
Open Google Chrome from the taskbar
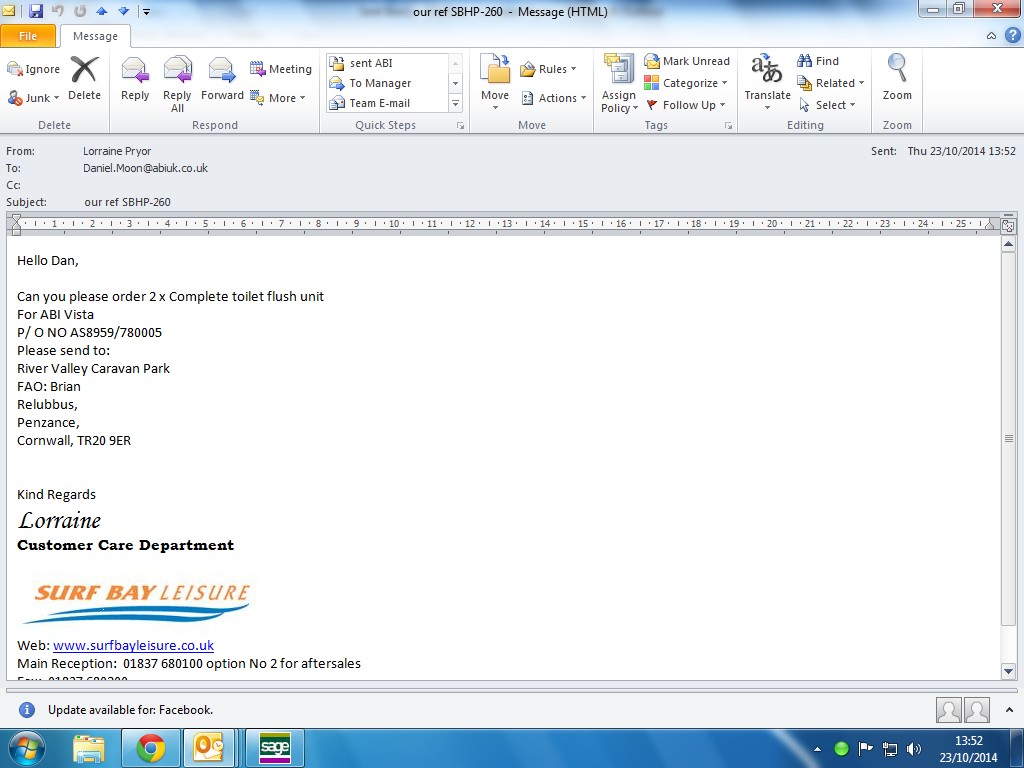(151, 749)
